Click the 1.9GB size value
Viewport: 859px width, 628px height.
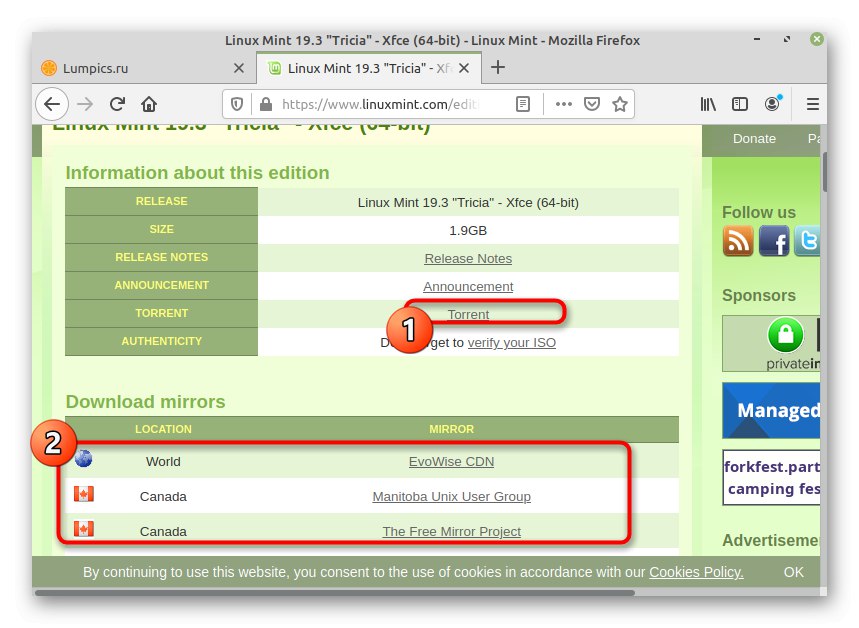468,231
